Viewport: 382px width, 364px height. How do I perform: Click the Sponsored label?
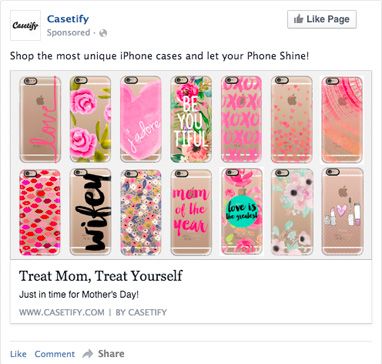pos(68,33)
